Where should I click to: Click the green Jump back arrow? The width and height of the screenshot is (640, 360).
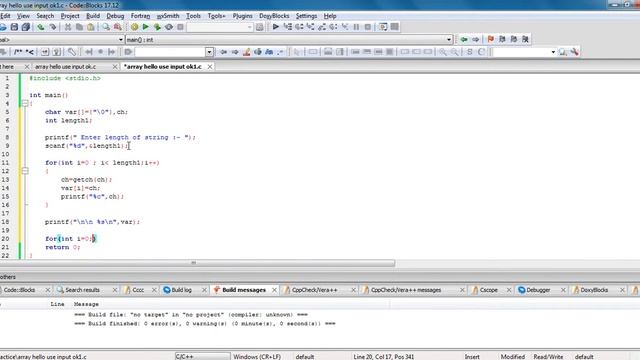[x=464, y=39]
